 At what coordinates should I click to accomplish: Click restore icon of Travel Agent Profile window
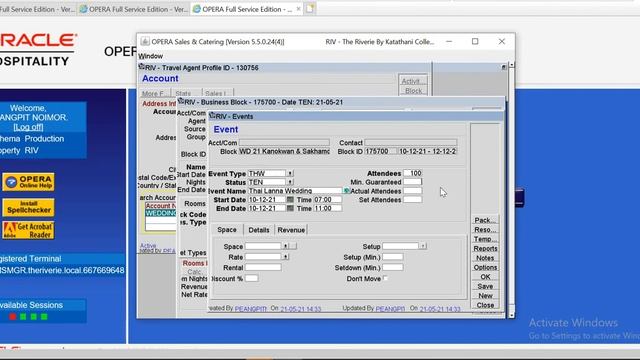pos(504,67)
